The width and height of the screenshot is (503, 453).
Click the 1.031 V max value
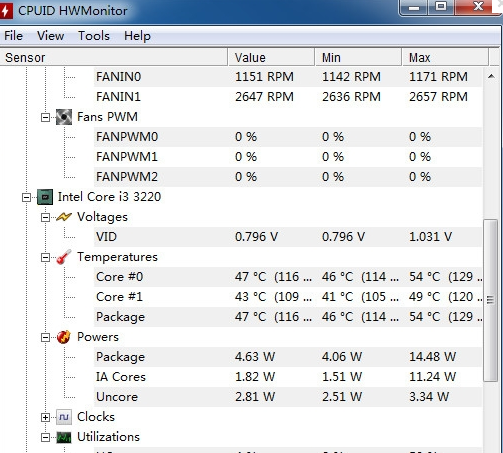tap(430, 237)
